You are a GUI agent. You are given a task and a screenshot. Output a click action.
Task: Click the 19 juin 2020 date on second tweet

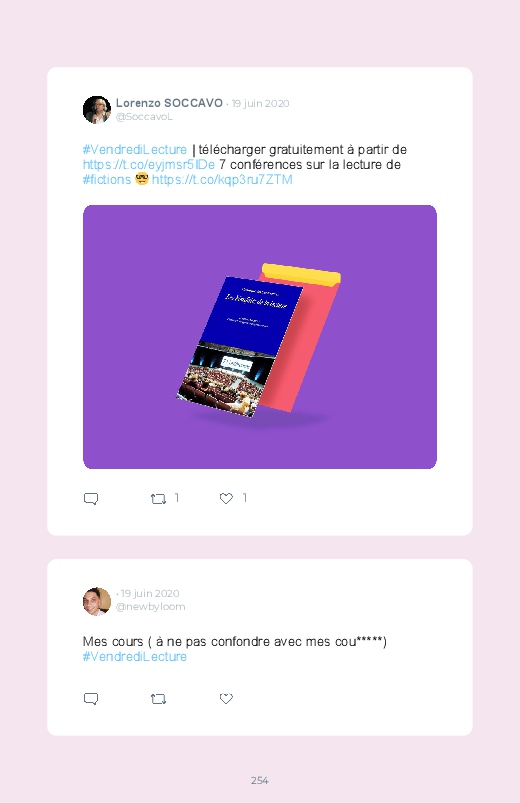(150, 593)
